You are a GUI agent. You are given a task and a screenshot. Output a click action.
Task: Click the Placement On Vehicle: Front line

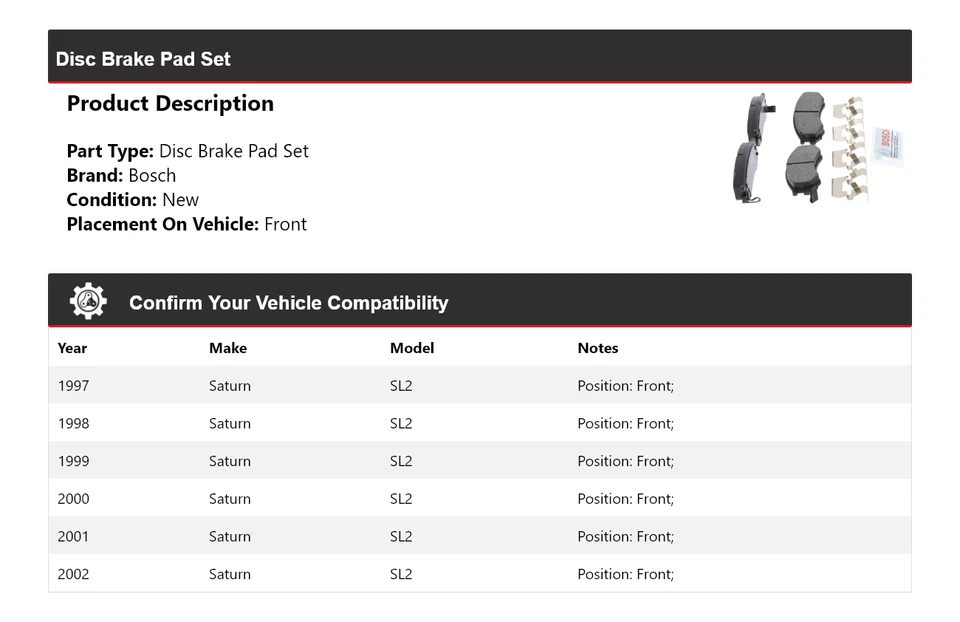pyautogui.click(x=187, y=224)
